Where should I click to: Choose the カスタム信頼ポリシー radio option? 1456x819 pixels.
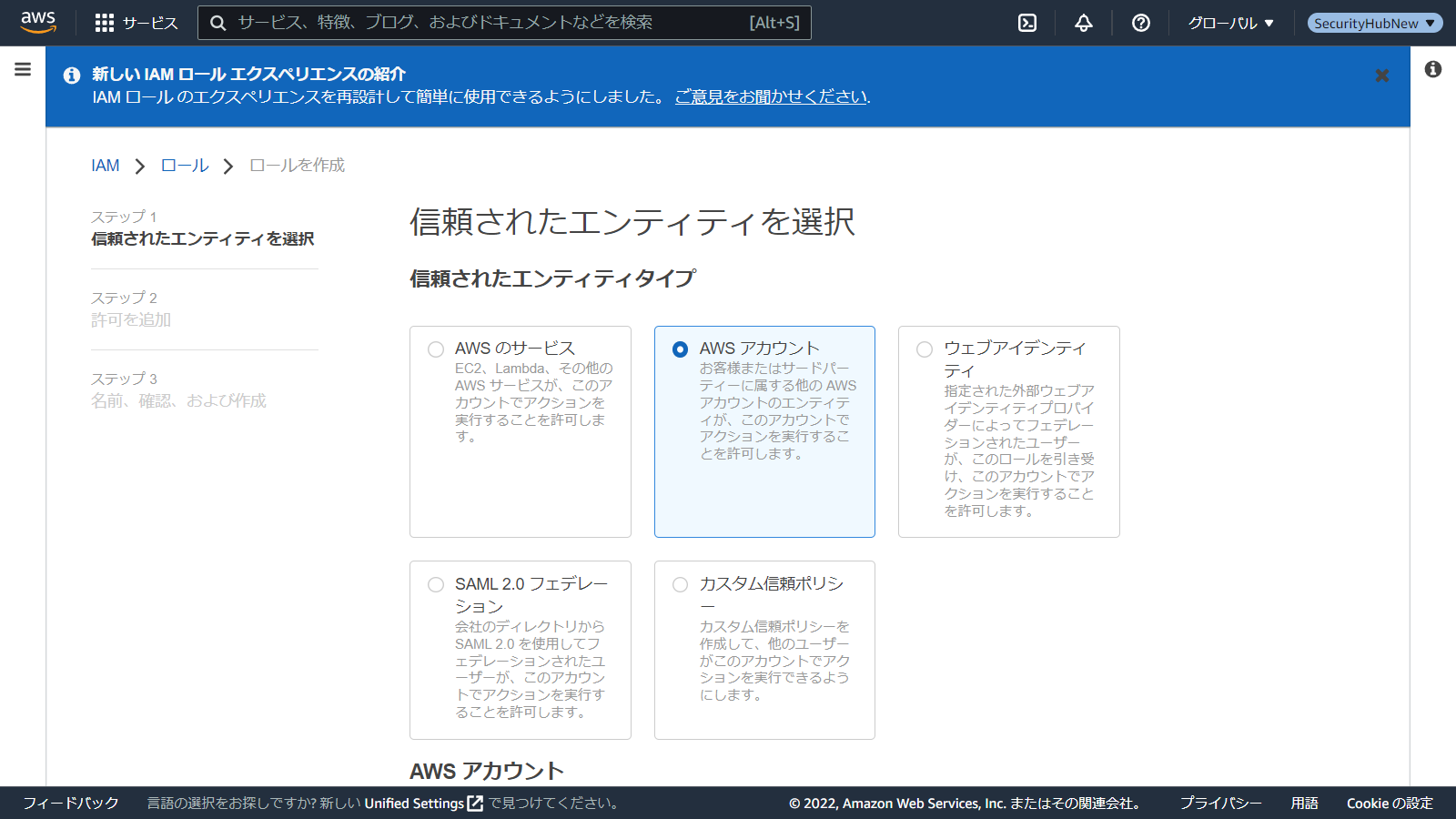680,584
